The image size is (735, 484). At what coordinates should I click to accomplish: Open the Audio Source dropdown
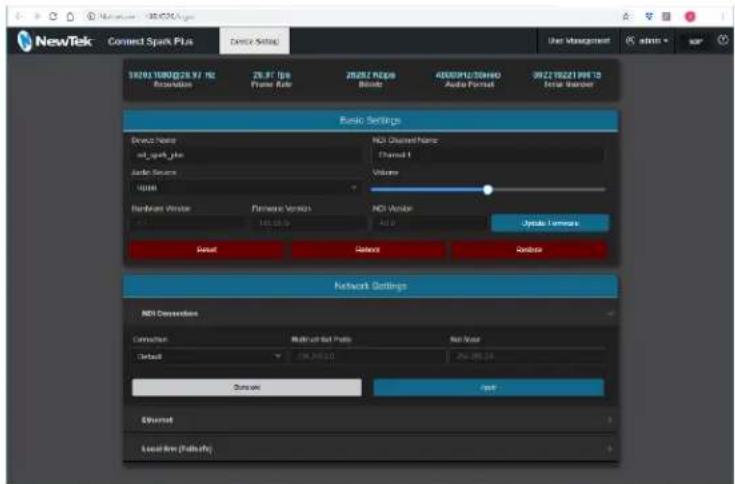[246, 188]
